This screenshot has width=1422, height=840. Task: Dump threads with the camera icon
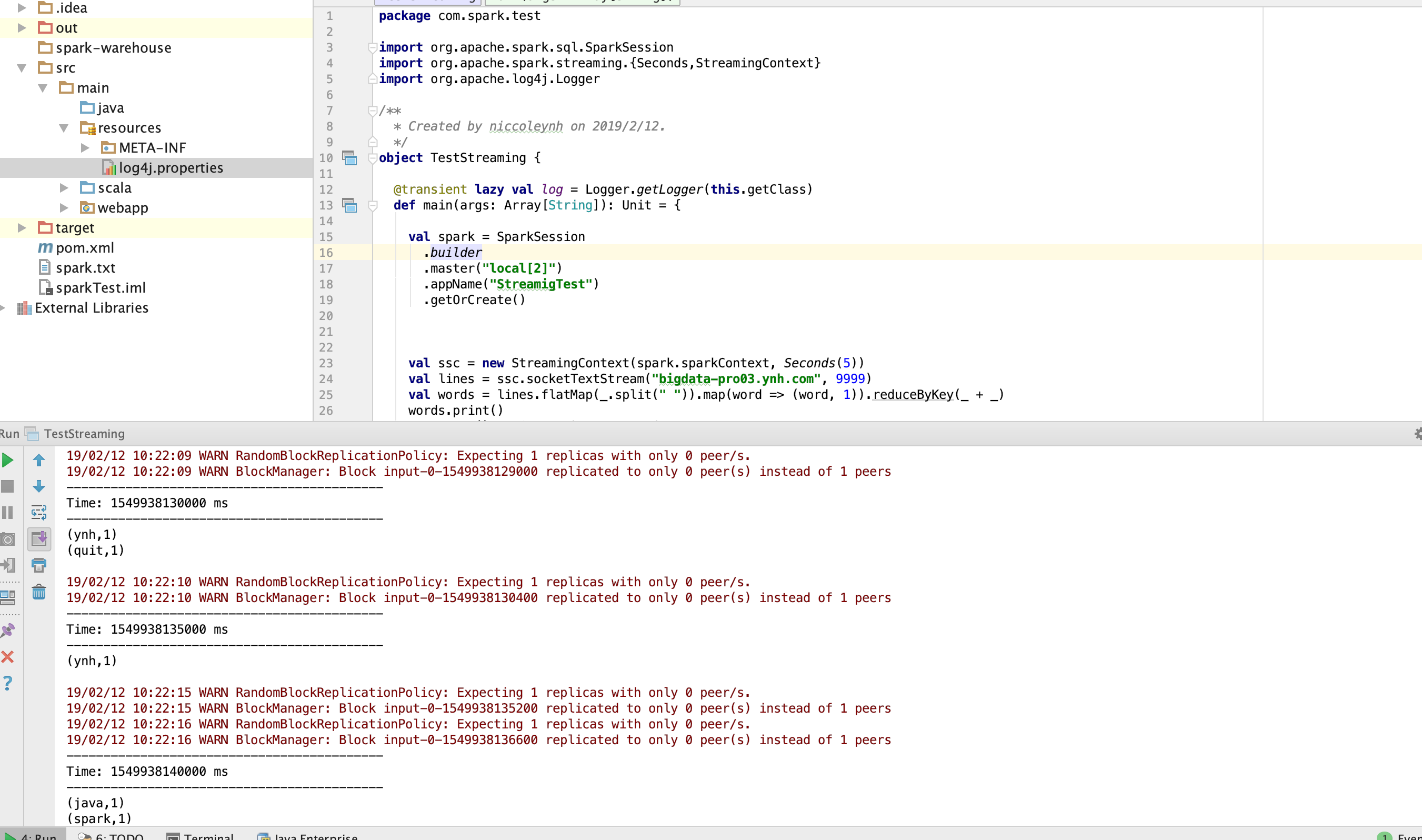point(8,539)
